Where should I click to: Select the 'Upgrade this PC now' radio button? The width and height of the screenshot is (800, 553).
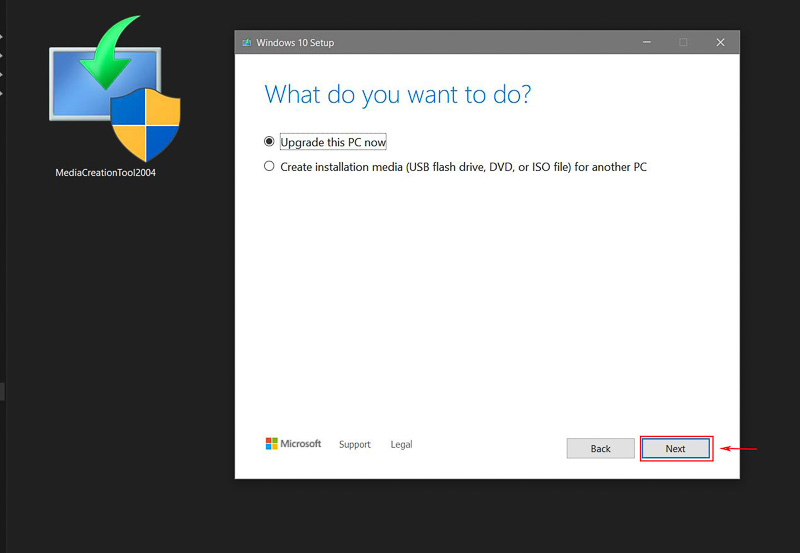tap(269, 142)
